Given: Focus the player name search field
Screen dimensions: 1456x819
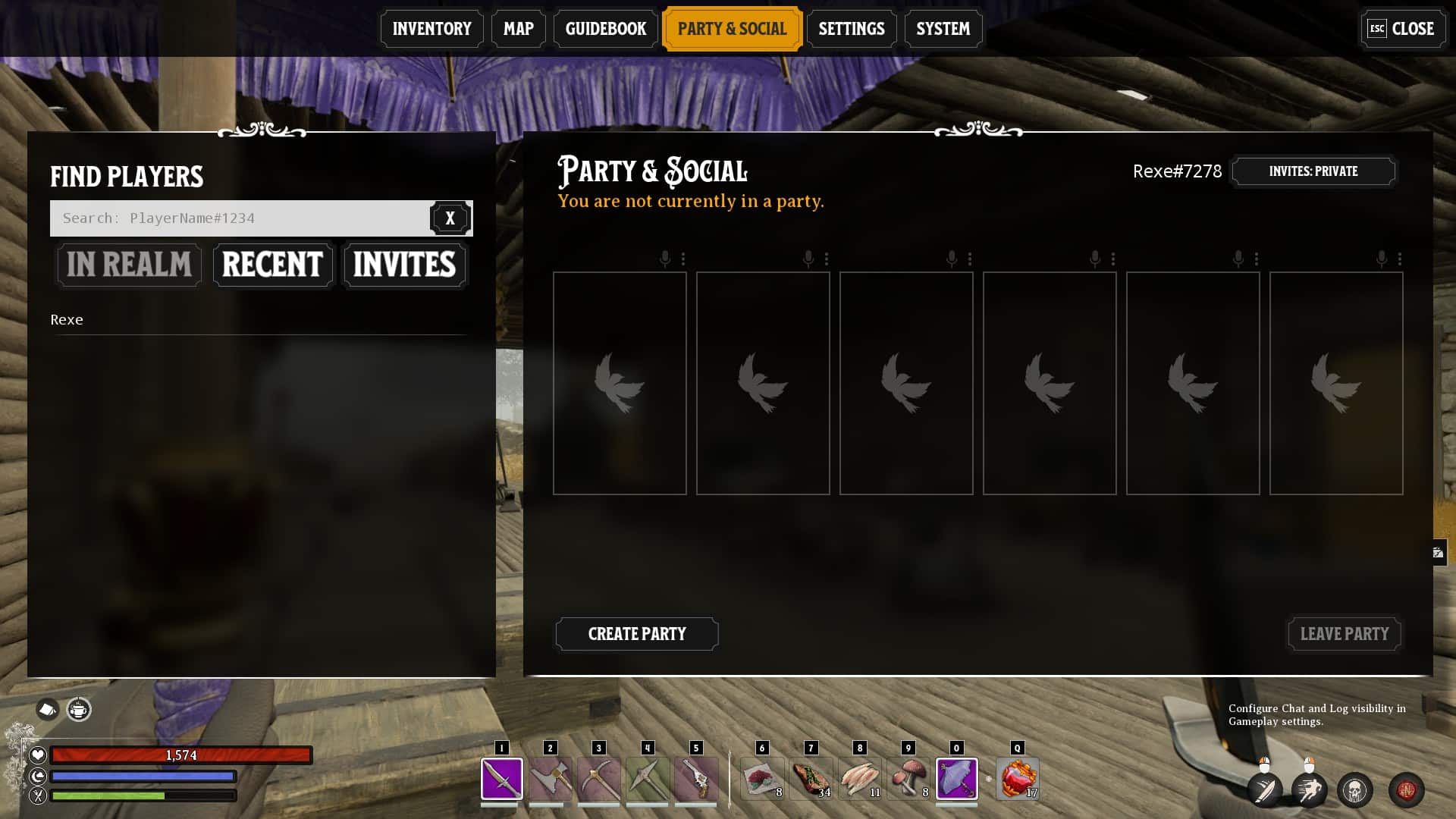Looking at the screenshot, I should coord(240,218).
